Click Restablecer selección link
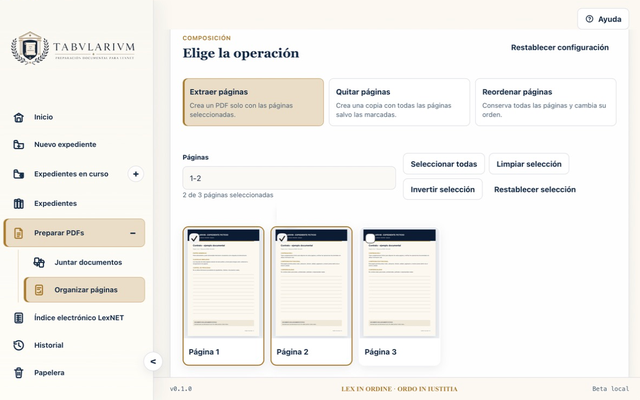This screenshot has width=640, height=400. [x=535, y=189]
